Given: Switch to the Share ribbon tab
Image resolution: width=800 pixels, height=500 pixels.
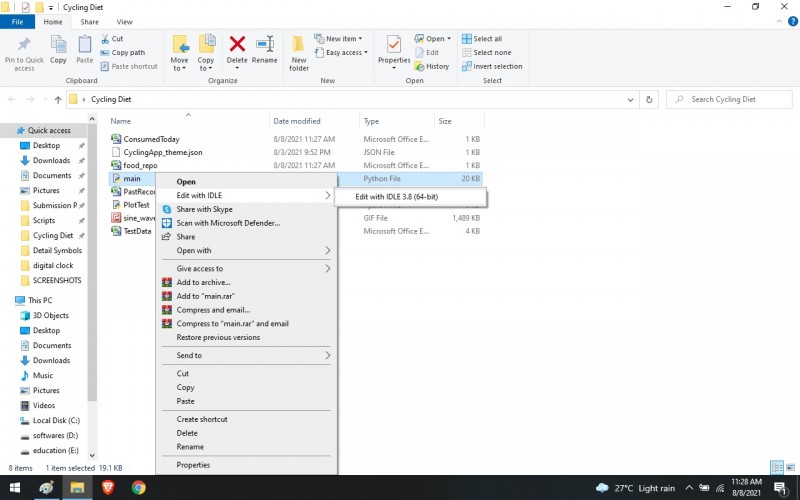Looking at the screenshot, I should [89, 22].
